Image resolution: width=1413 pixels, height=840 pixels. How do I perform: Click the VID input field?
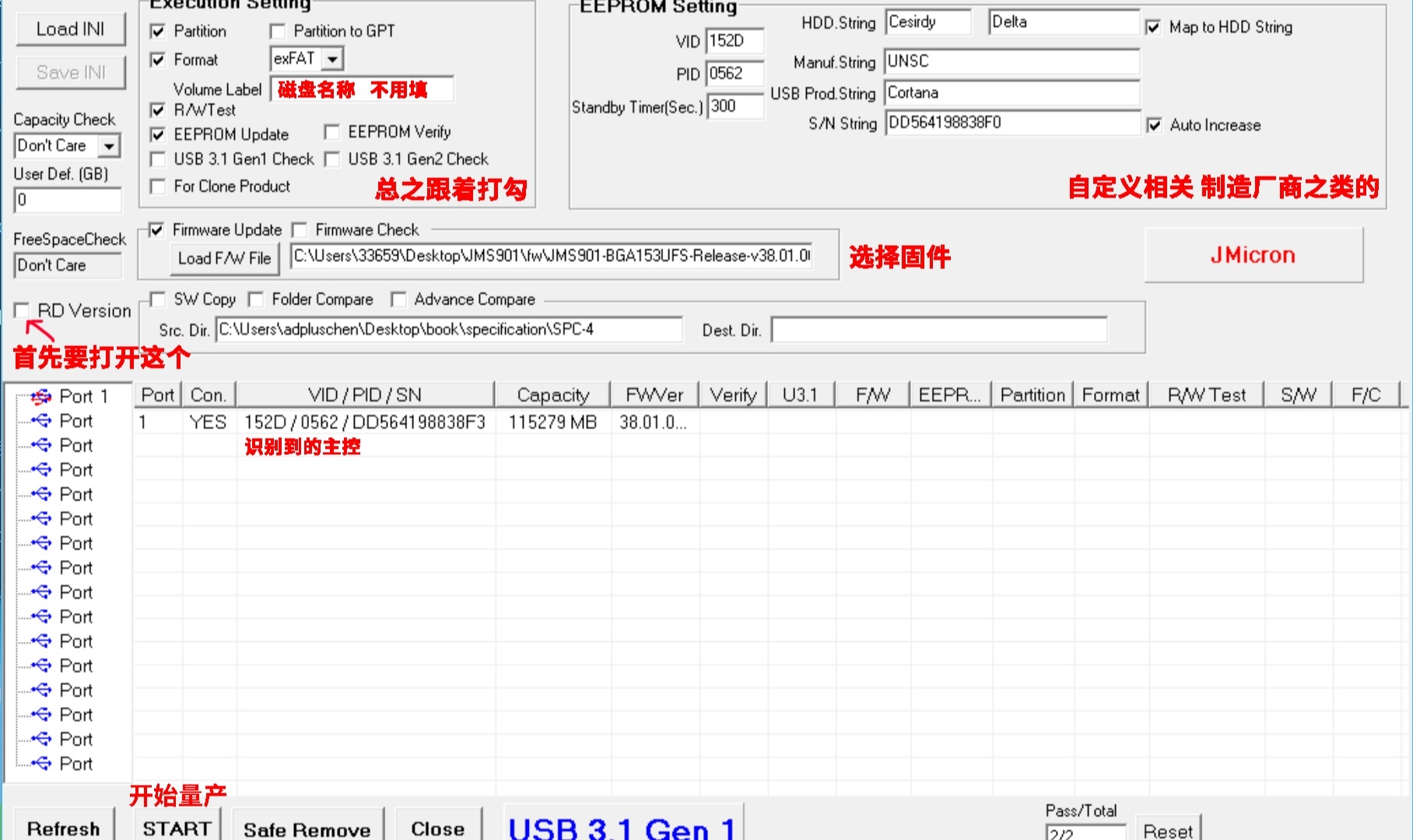point(735,41)
